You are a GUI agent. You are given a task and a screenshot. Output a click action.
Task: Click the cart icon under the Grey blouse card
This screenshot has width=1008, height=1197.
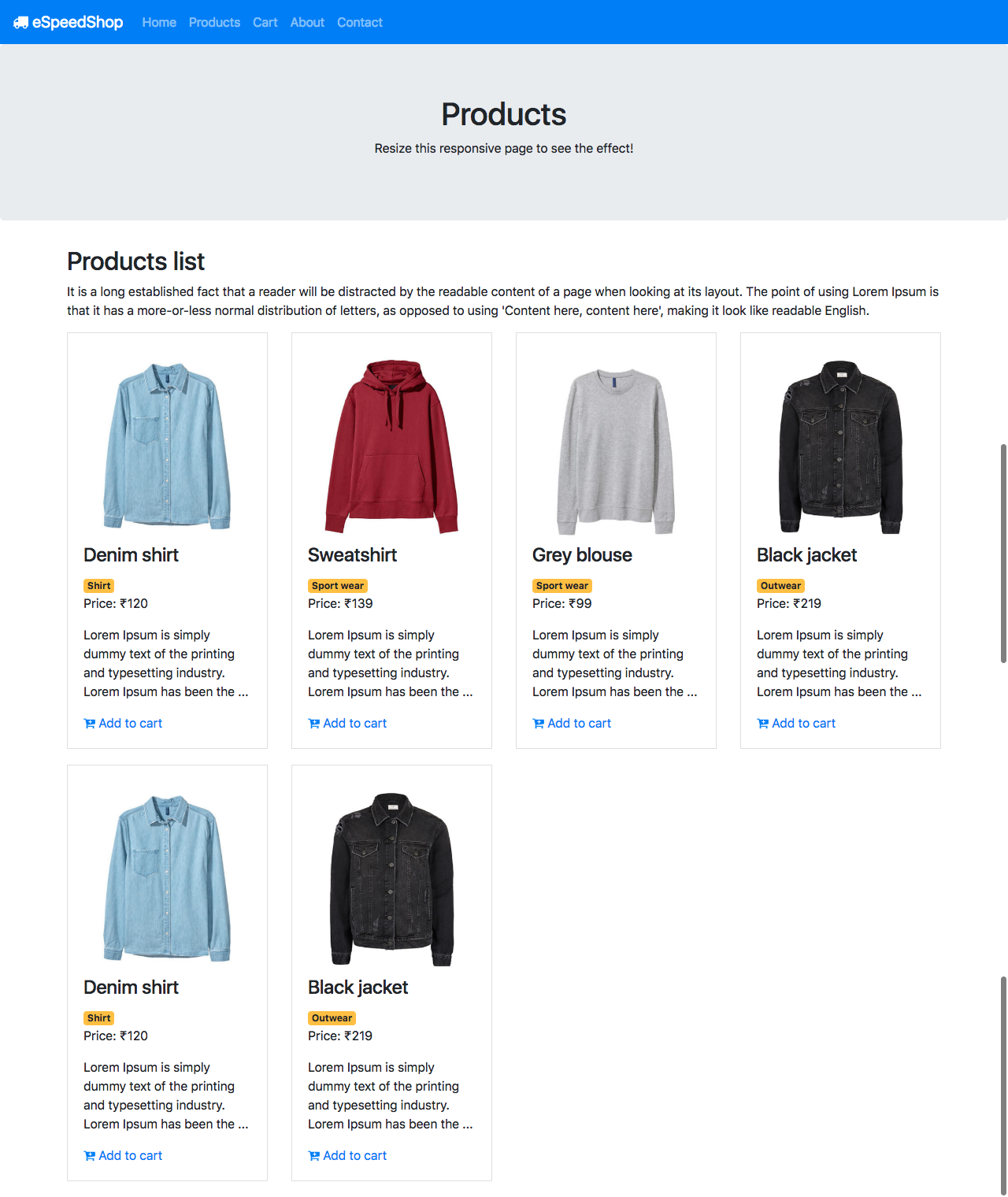click(x=538, y=723)
